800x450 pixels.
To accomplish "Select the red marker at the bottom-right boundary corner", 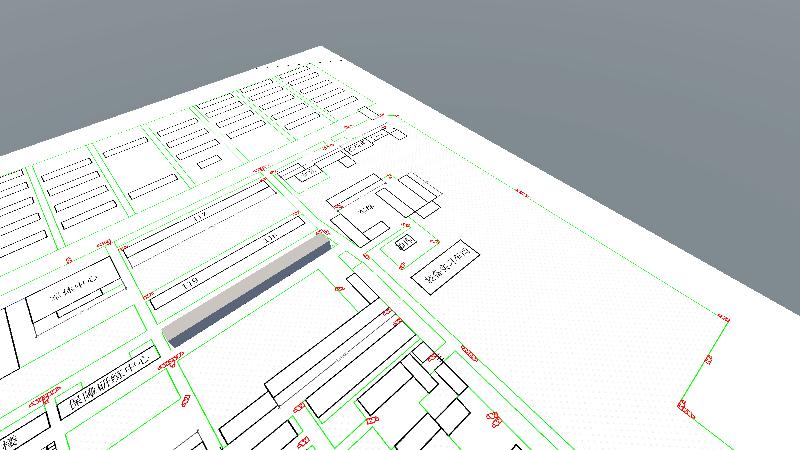I will point(684,405).
